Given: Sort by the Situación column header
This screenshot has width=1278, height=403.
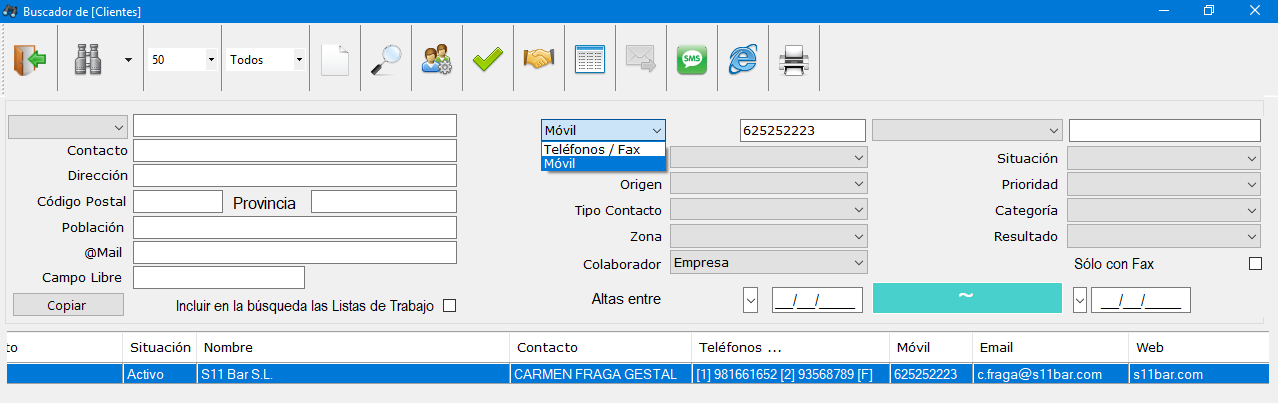Looking at the screenshot, I should click(160, 347).
